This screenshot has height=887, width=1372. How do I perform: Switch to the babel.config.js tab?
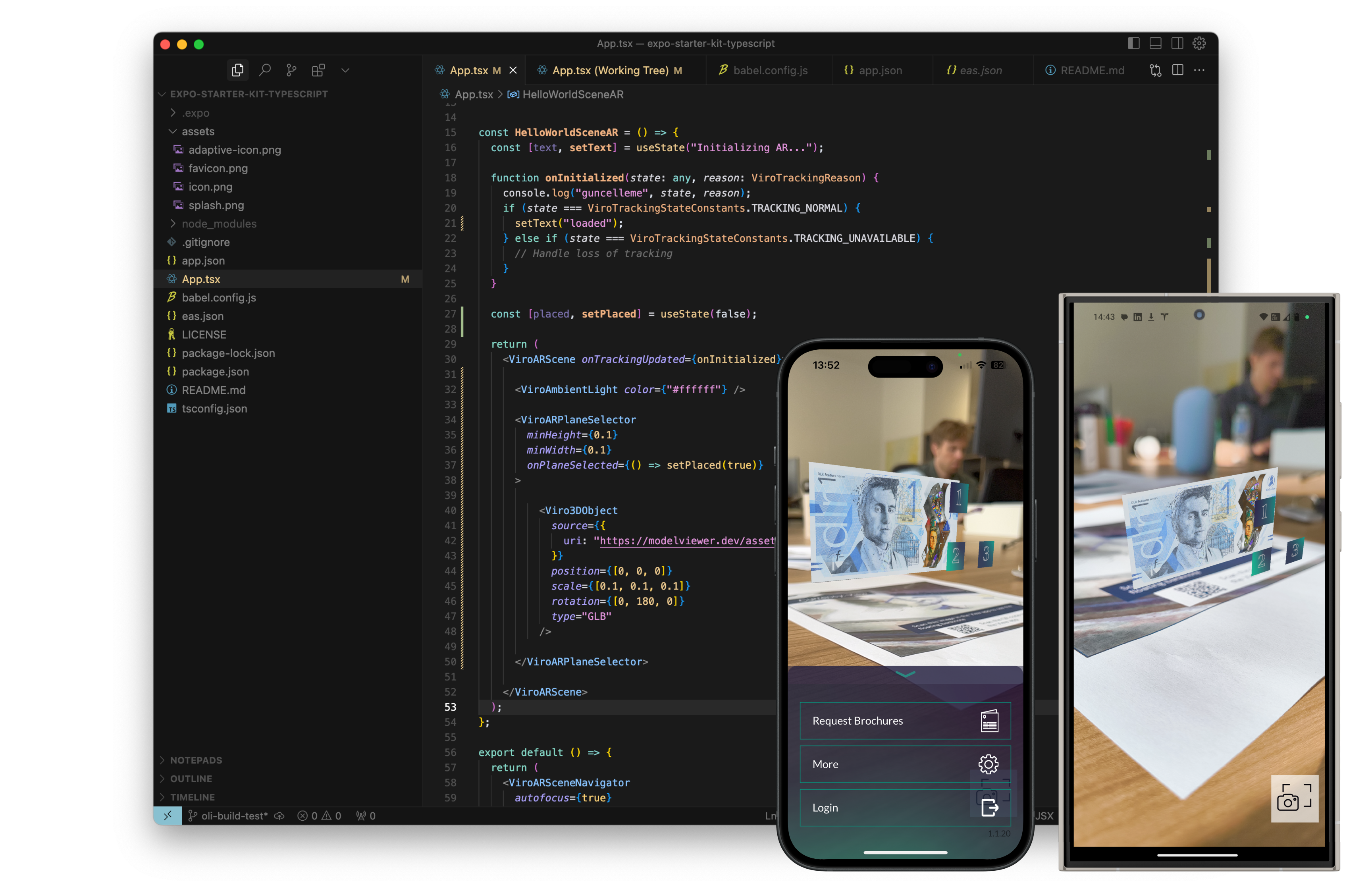(x=770, y=70)
